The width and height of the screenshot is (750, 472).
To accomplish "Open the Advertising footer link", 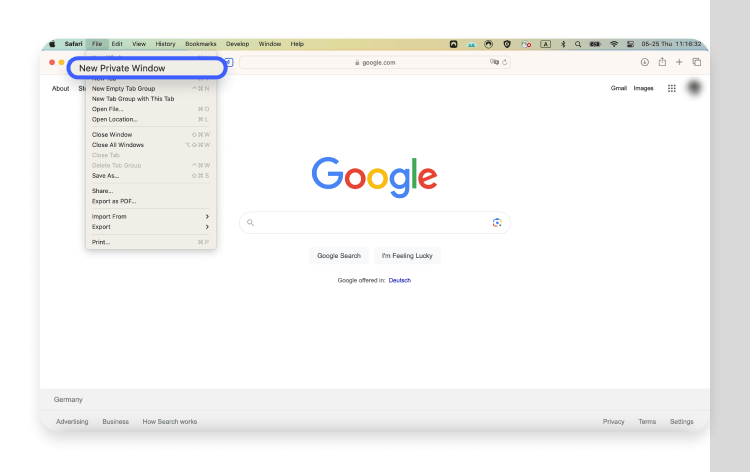I will pyautogui.click(x=72, y=422).
